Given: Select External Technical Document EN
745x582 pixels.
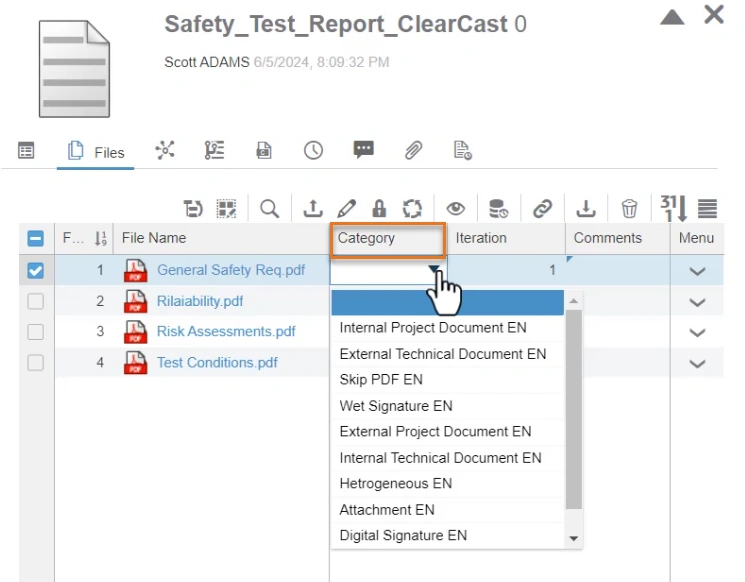Looking at the screenshot, I should [448, 354].
